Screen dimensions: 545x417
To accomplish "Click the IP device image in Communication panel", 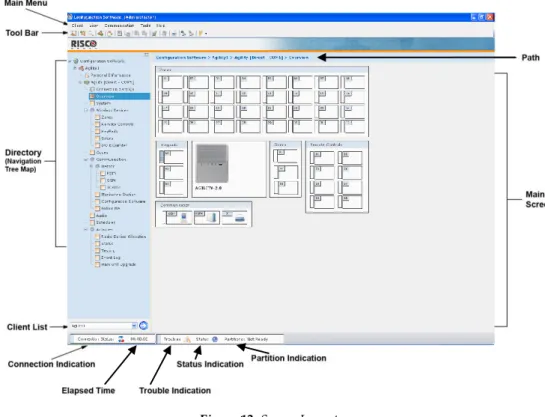I will click(x=240, y=219).
